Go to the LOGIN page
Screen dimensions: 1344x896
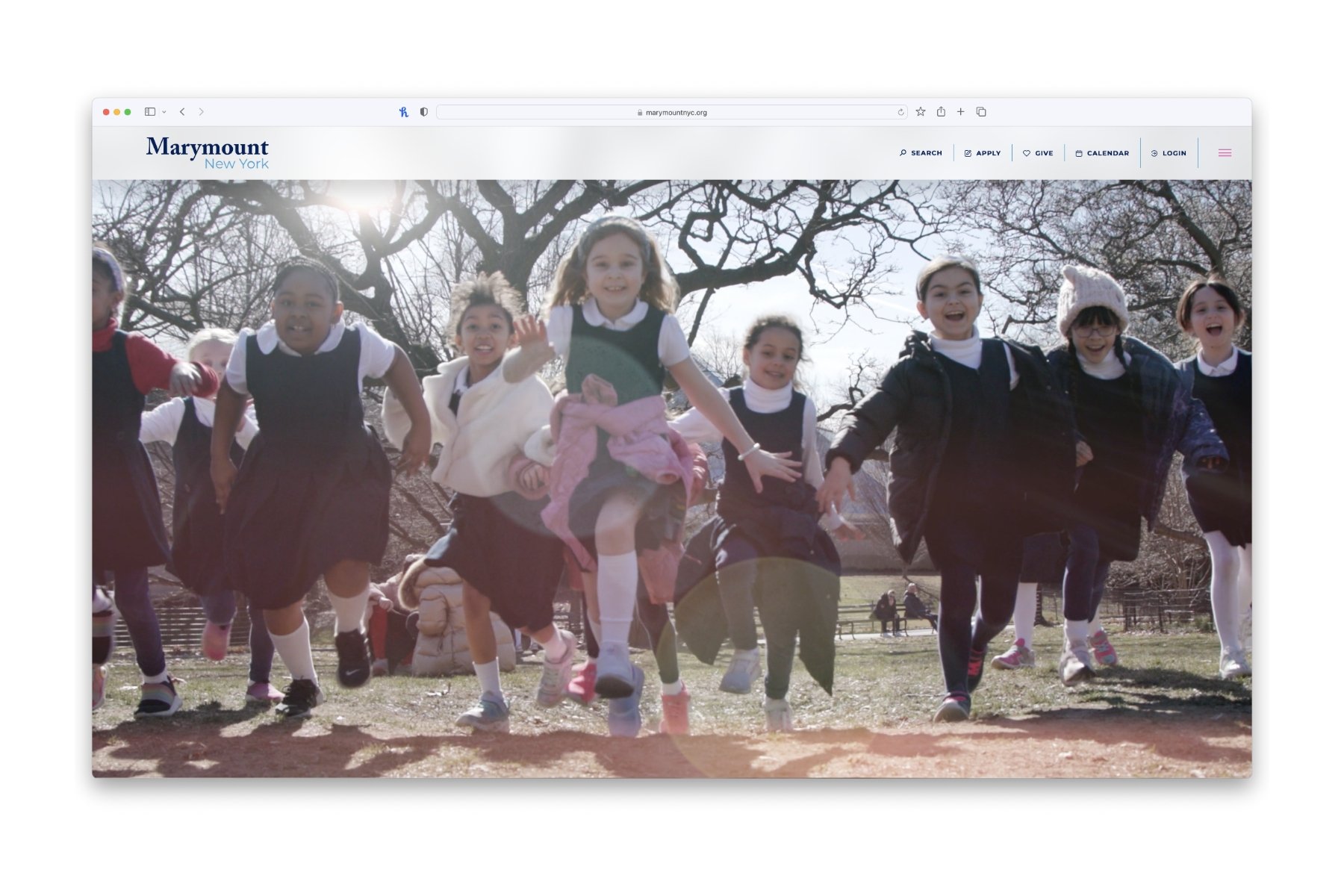pyautogui.click(x=1169, y=153)
